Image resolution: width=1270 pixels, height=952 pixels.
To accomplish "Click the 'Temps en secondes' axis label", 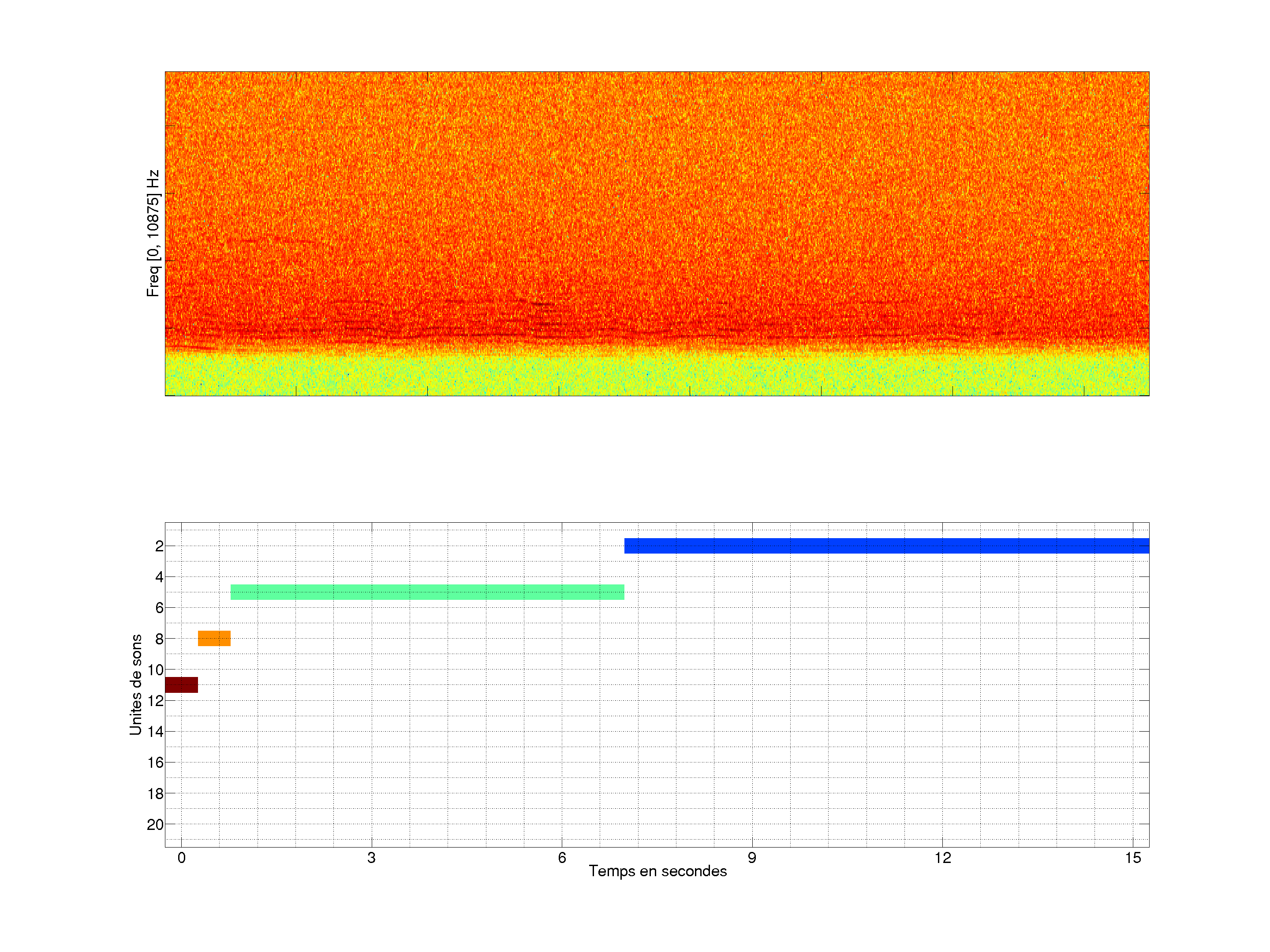I will click(657, 871).
